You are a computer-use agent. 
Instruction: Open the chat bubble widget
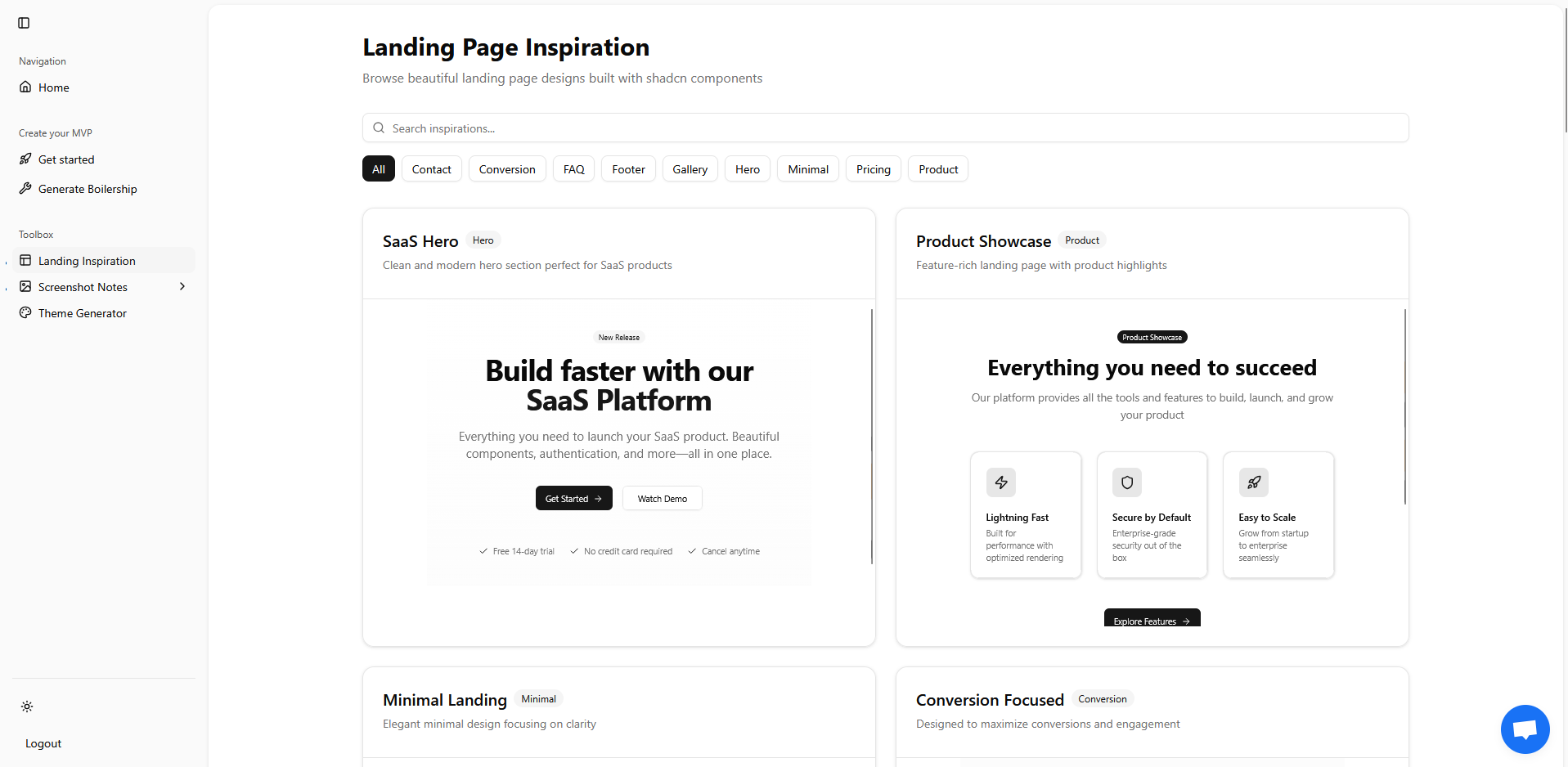[x=1525, y=729]
